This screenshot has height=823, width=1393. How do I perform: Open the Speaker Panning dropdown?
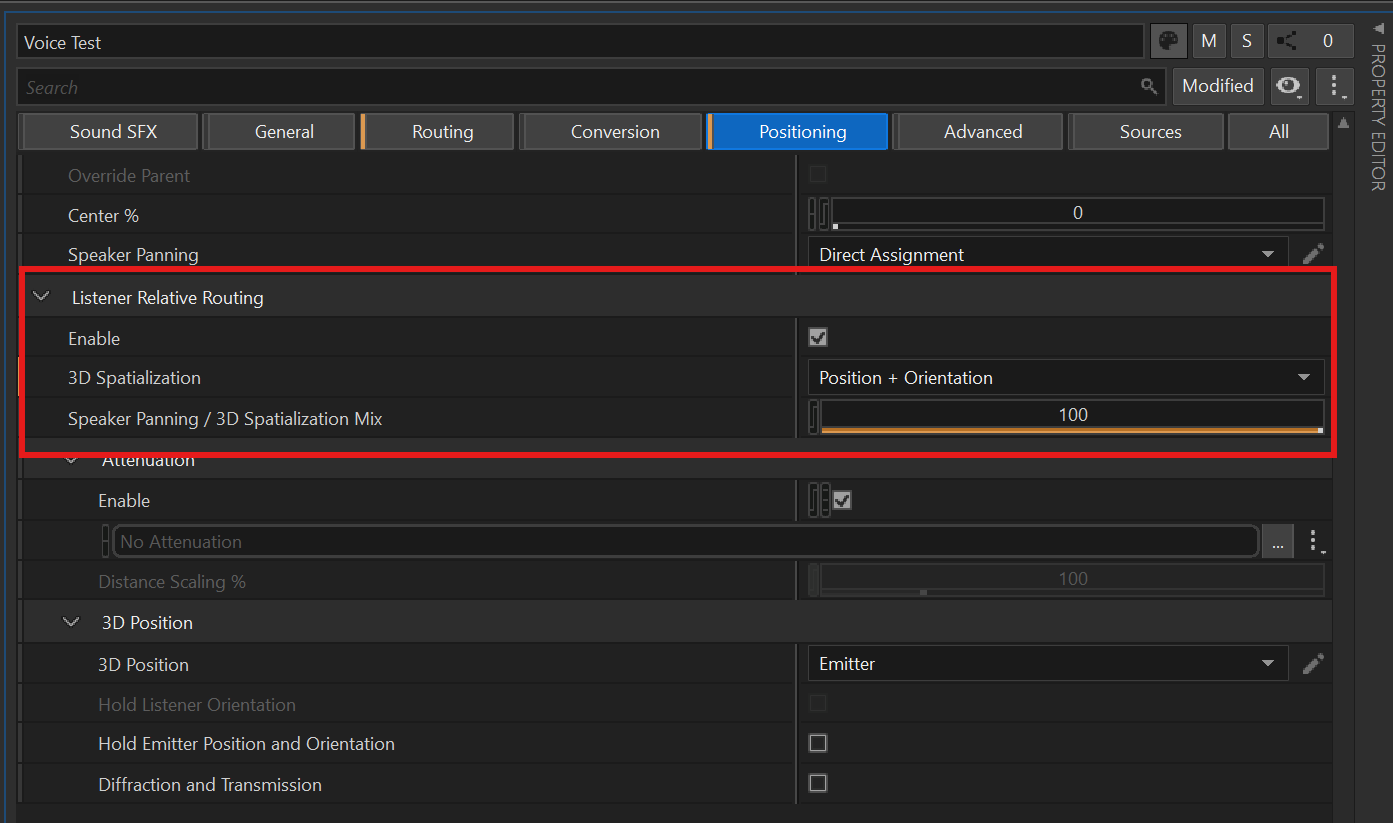1046,254
